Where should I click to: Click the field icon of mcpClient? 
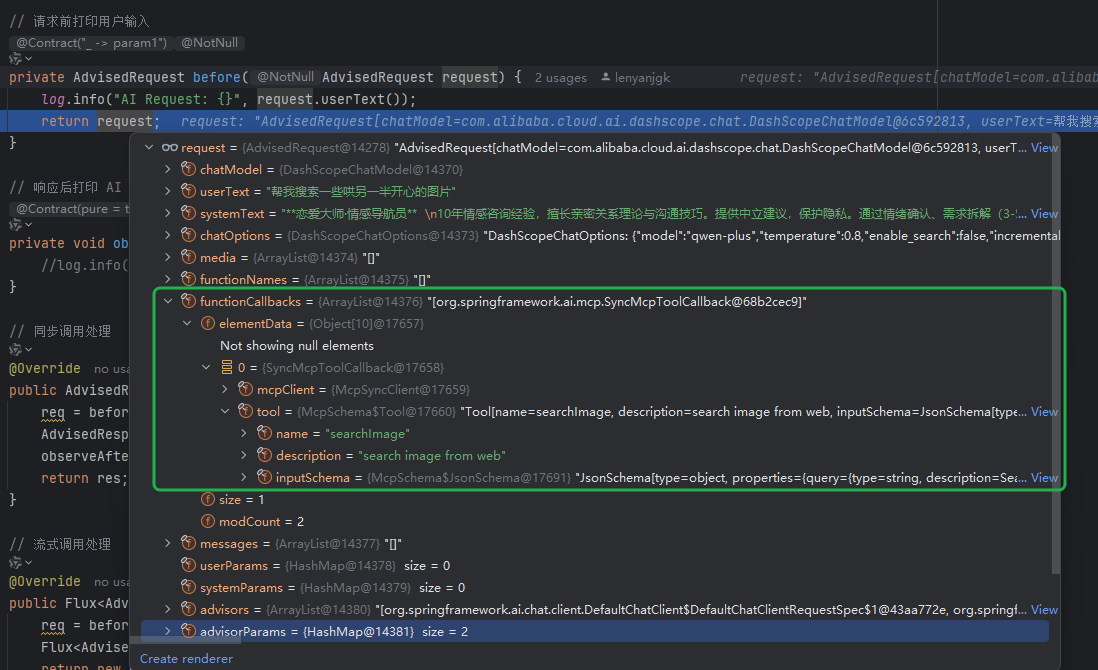point(245,389)
